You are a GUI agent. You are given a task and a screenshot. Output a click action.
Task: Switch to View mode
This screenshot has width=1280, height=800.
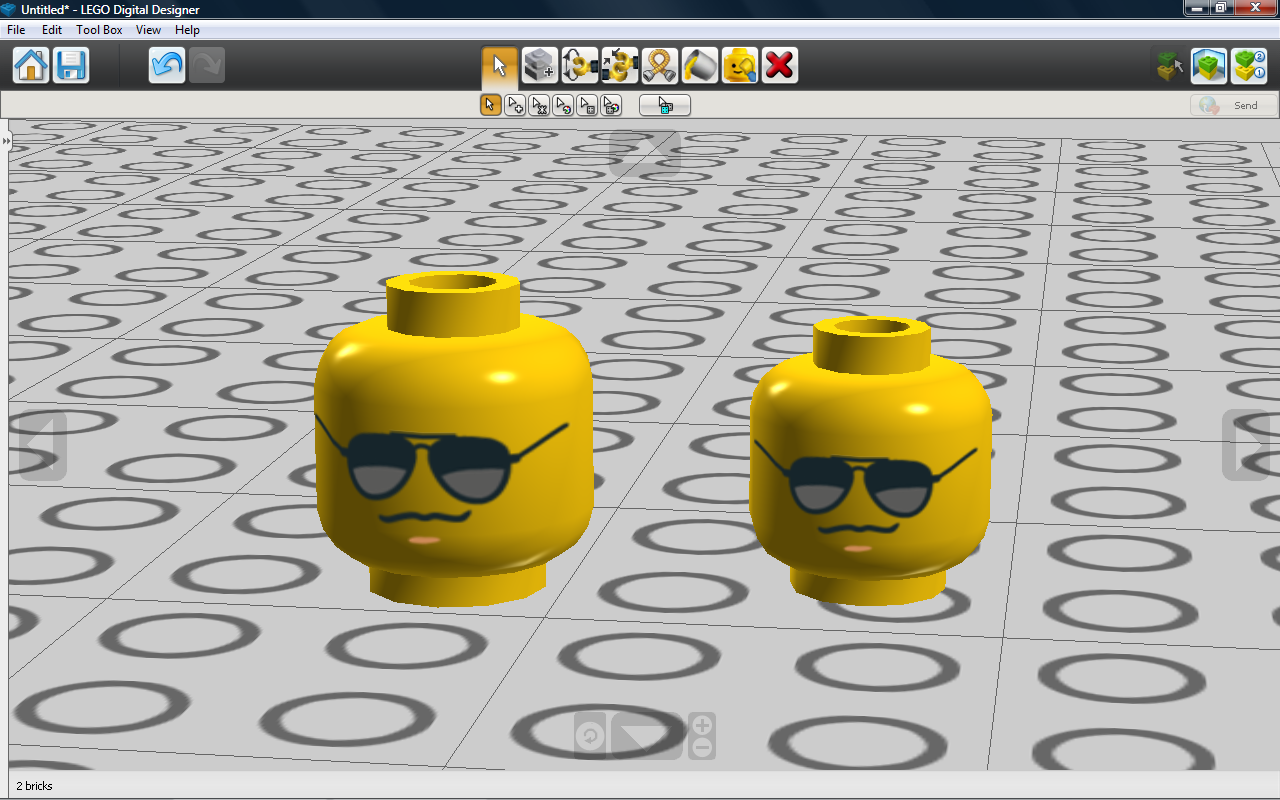[1209, 66]
